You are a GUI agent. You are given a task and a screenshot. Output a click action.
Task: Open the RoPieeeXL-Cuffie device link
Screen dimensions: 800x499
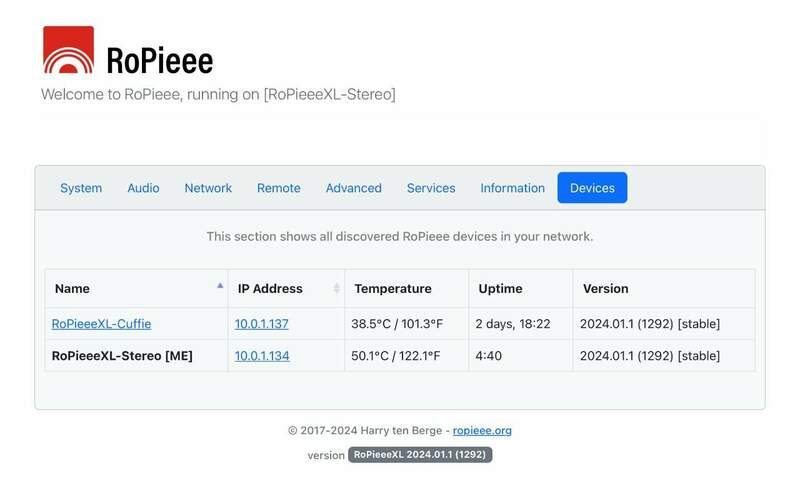pyautogui.click(x=101, y=324)
